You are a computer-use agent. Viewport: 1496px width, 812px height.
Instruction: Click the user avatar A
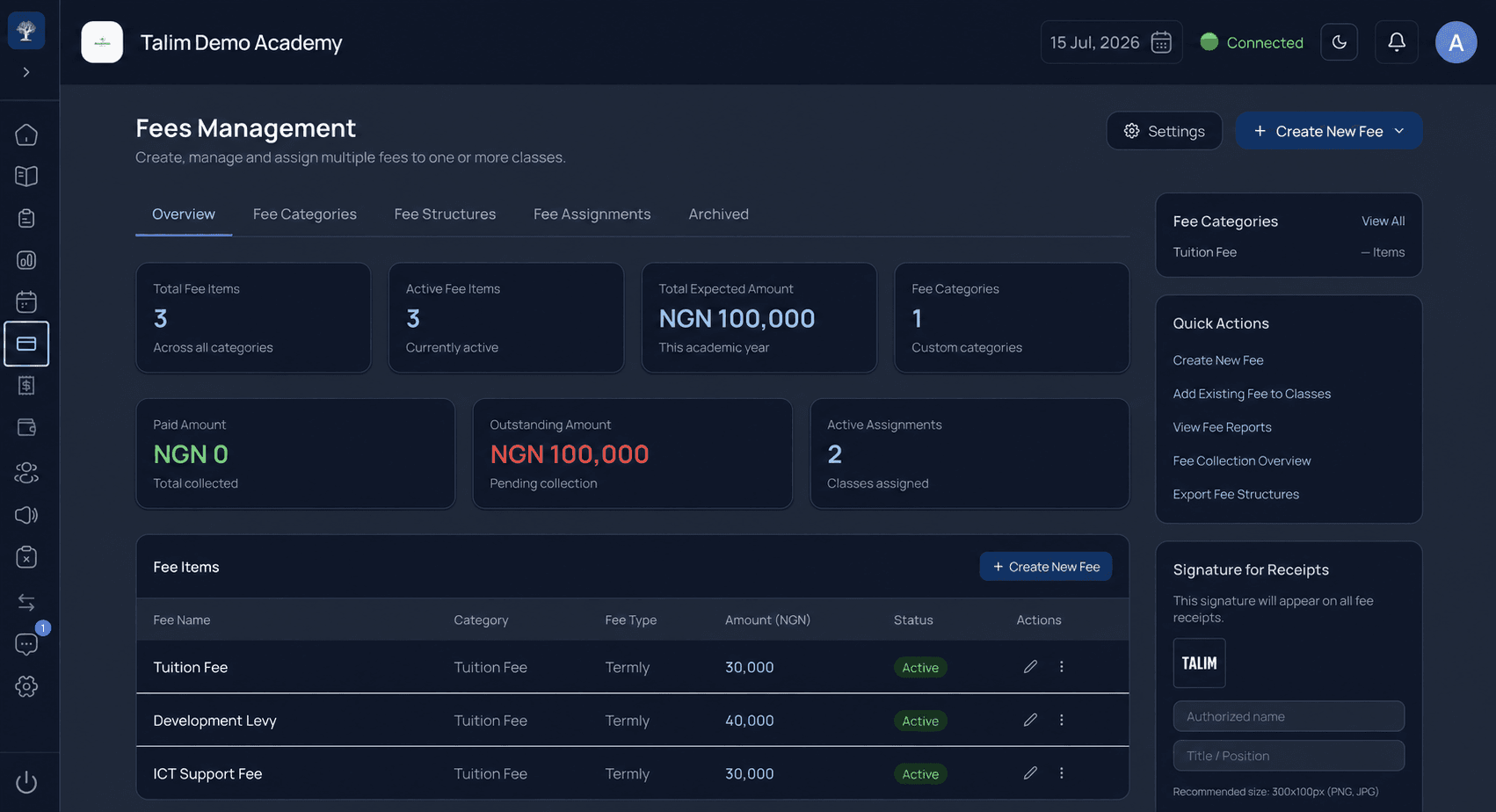[x=1456, y=42]
